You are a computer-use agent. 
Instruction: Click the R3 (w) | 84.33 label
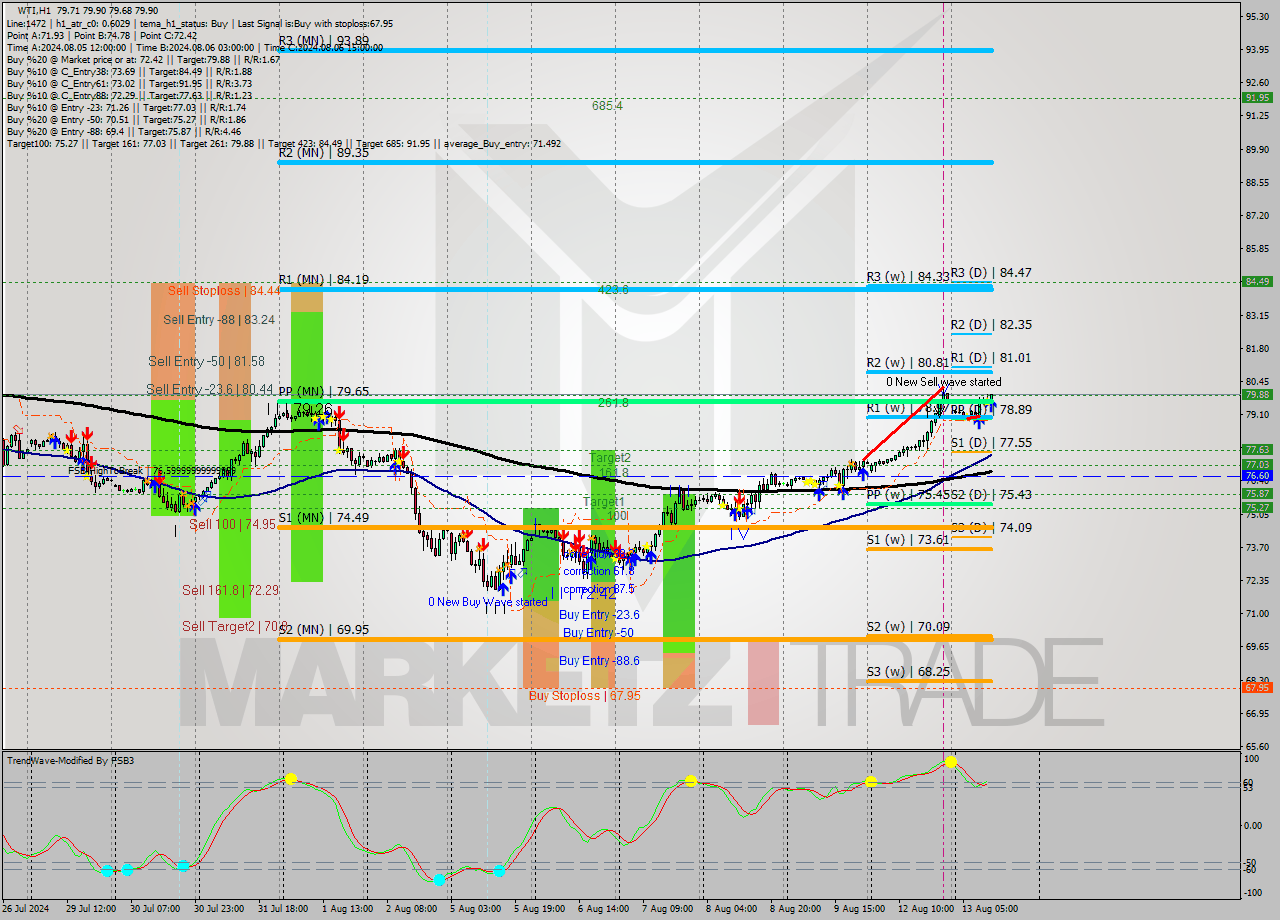coord(907,276)
